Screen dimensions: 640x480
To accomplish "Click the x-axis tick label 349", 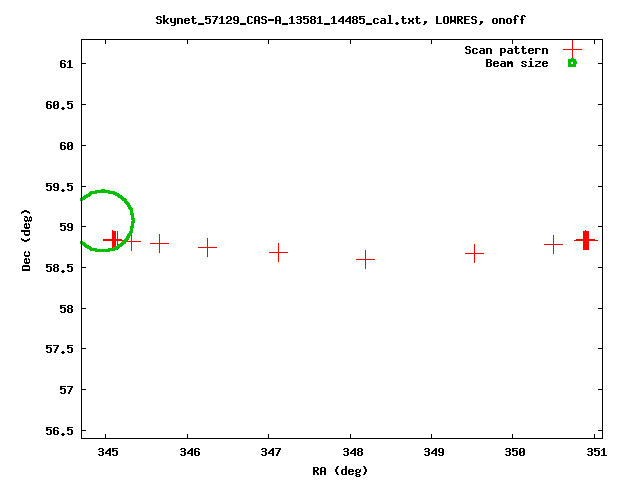I will (433, 452).
